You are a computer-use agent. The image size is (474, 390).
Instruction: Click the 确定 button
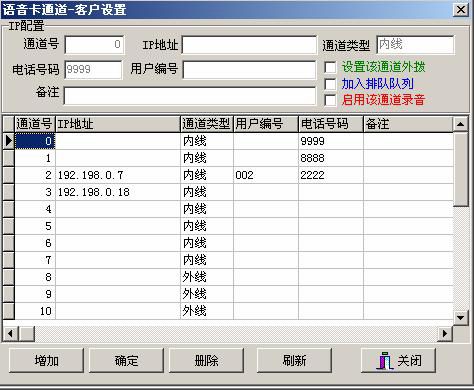click(x=126, y=360)
